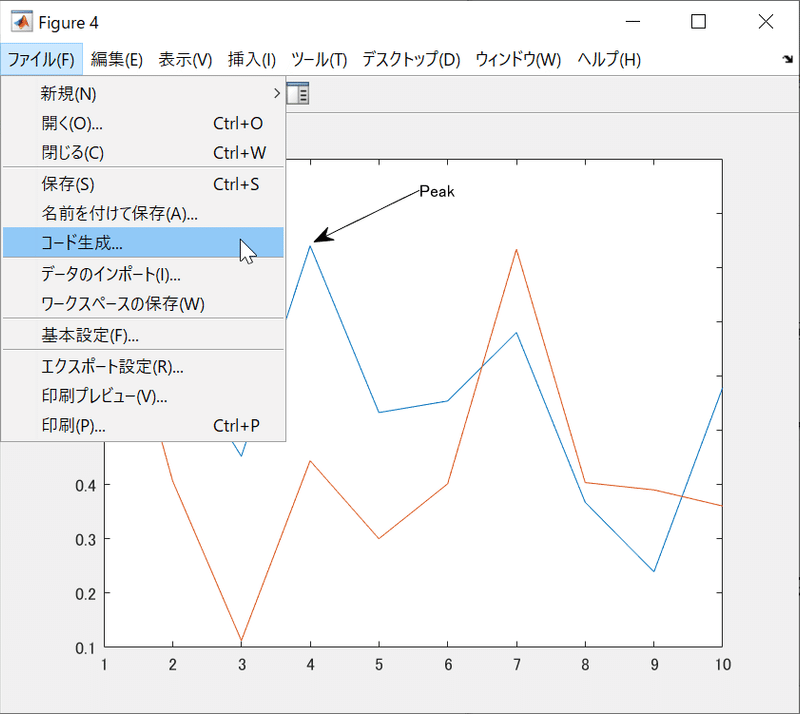Screen dimensions: 800x714
Task: Click the x-axis label 10
Action: tap(722, 664)
